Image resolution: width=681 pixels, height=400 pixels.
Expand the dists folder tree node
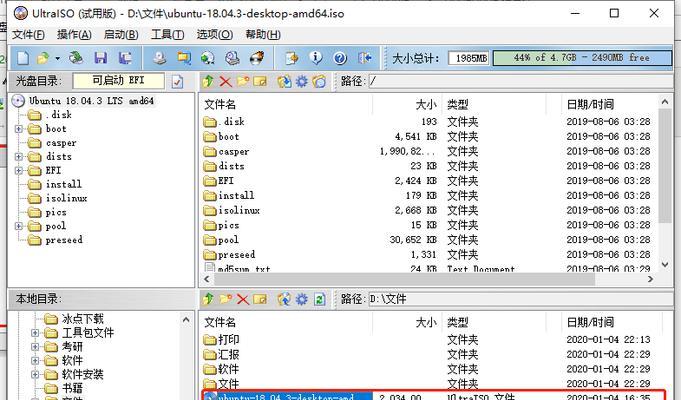[x=19, y=157]
